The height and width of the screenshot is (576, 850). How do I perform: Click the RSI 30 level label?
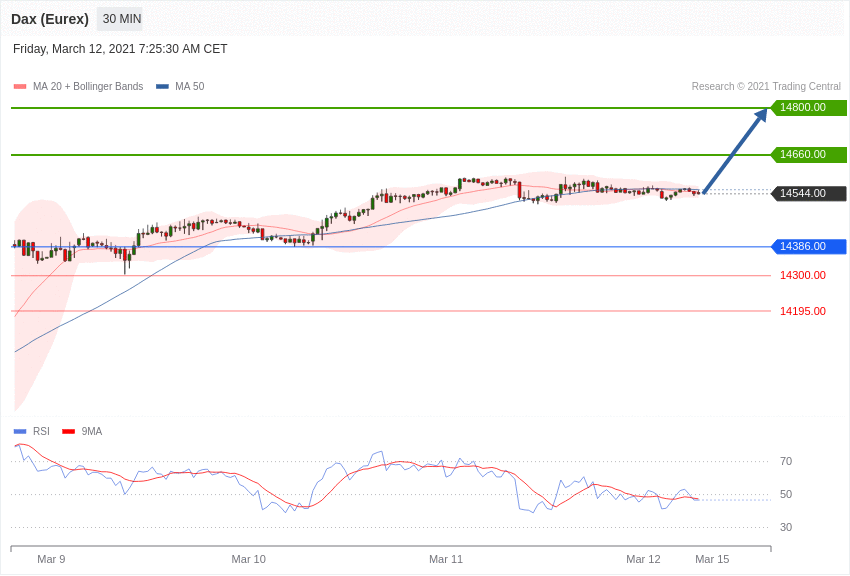click(x=786, y=528)
